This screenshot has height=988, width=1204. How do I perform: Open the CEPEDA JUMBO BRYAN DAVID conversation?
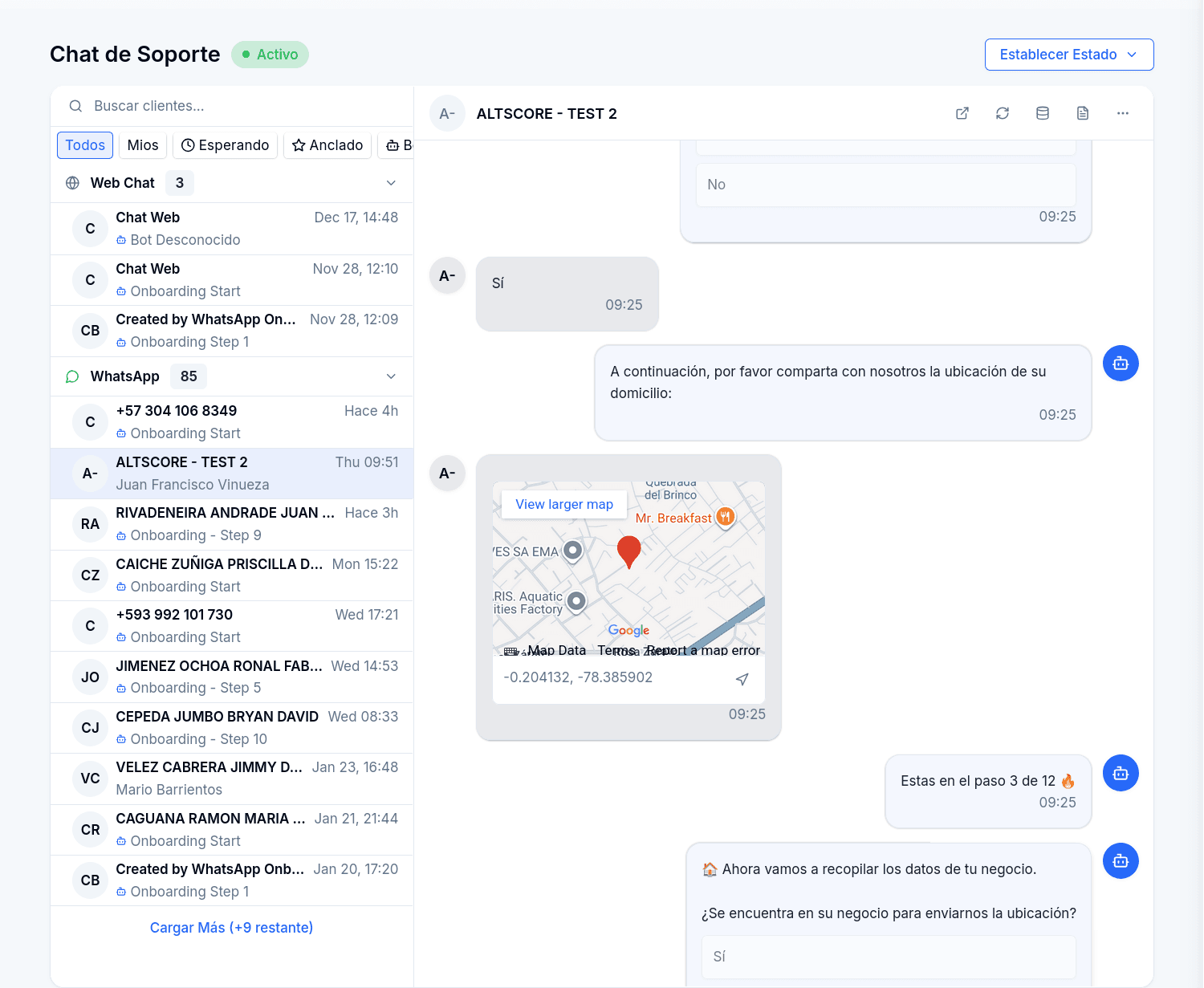232,728
